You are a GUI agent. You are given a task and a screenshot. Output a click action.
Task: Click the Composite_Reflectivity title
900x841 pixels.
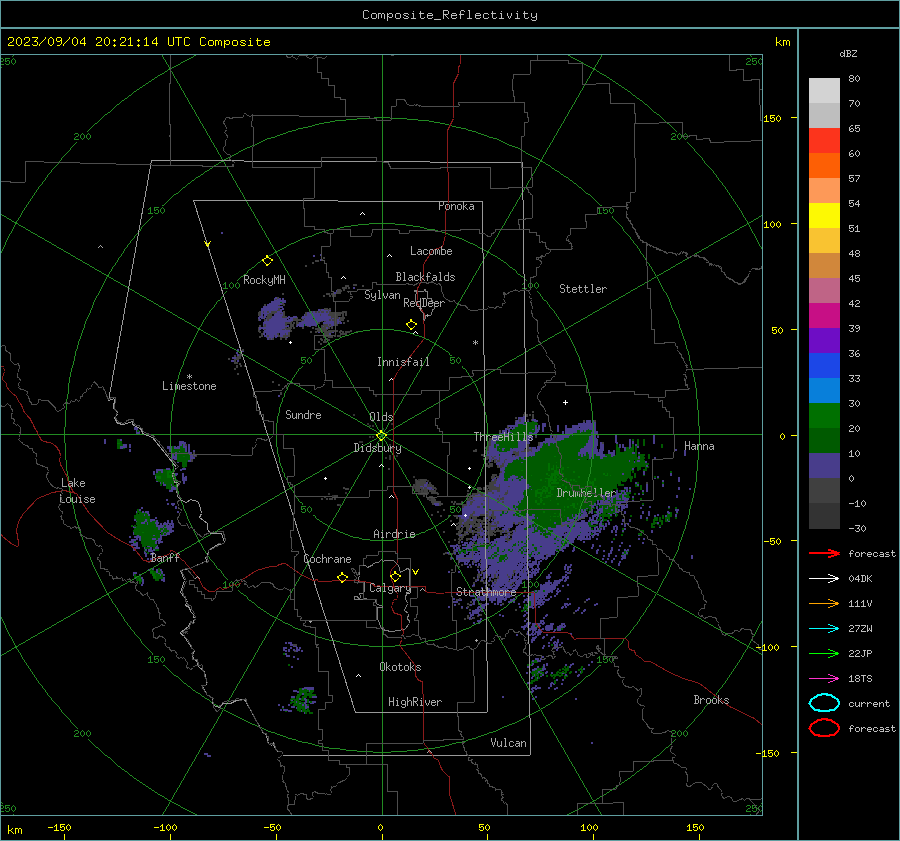[450, 15]
